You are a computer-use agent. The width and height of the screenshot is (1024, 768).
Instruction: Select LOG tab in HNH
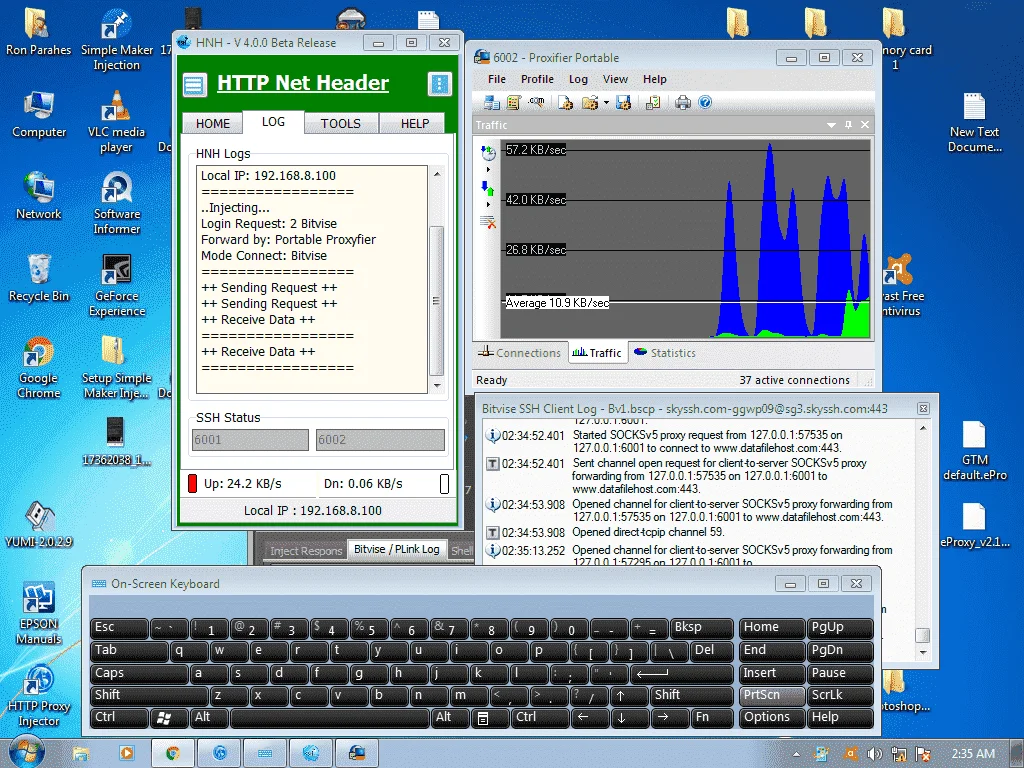point(273,121)
